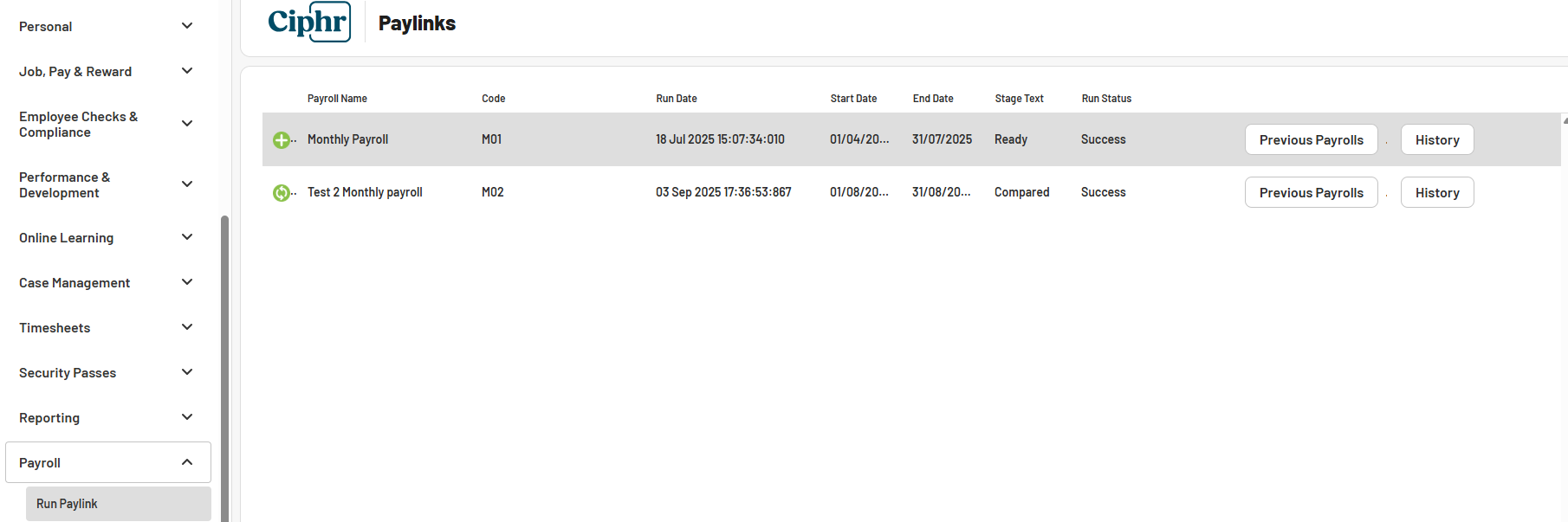1568x522 pixels.
Task: Click the Ready stage text cell
Action: click(1011, 139)
